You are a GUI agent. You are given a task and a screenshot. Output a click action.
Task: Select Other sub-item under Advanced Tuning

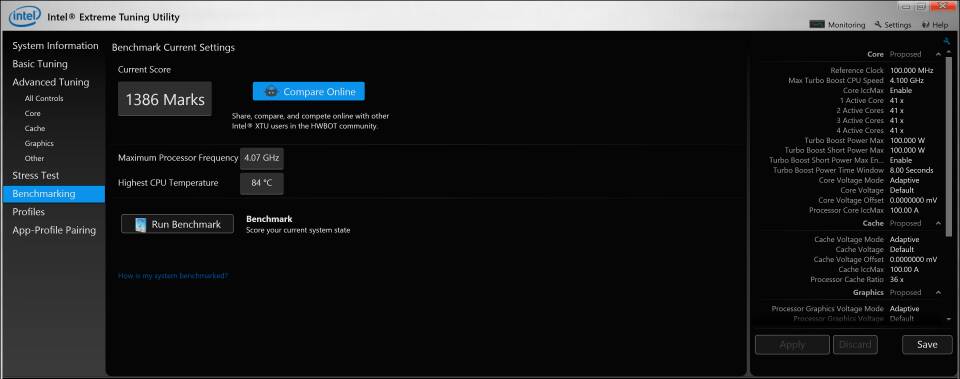(34, 159)
